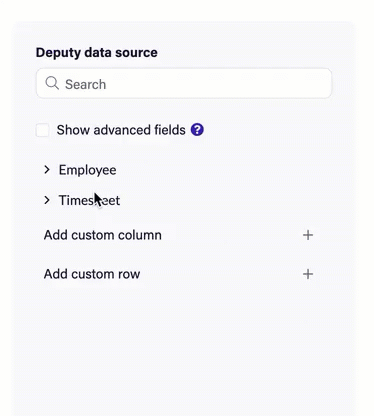374x416 pixels.
Task: Expand the Timesheet field group
Action: pos(82,200)
